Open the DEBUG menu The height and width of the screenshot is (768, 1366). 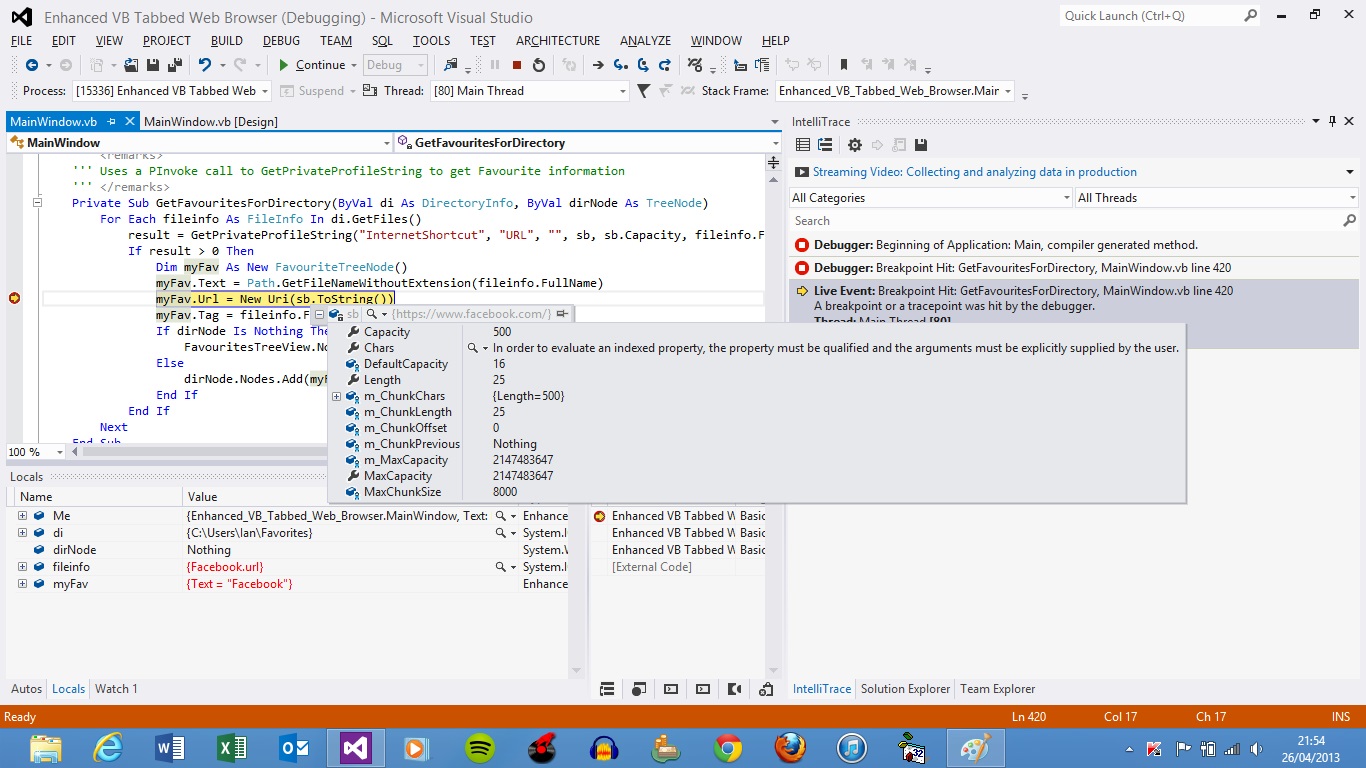pyautogui.click(x=281, y=41)
